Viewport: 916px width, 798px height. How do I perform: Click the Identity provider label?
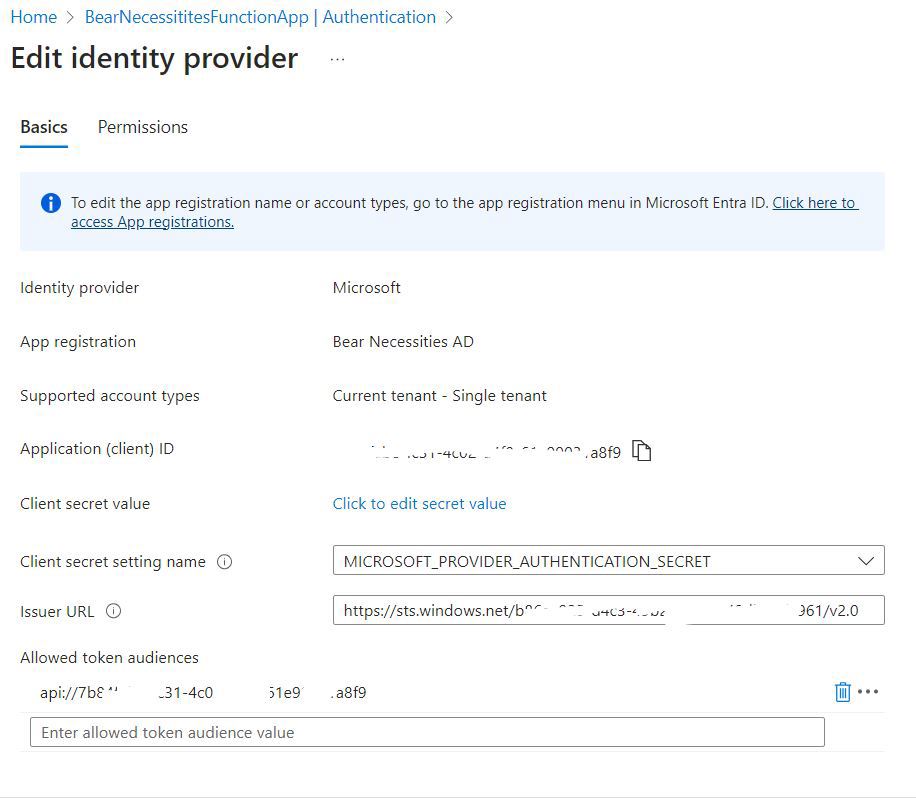79,288
